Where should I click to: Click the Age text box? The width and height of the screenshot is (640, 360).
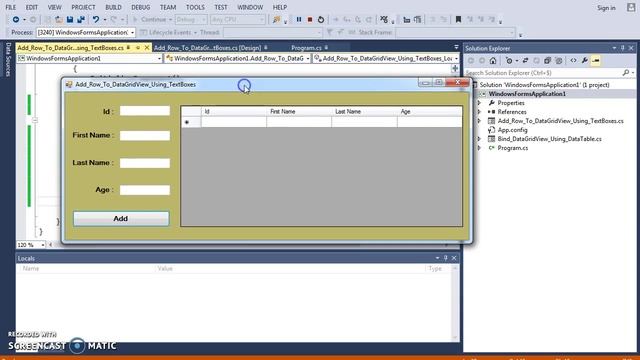(x=145, y=190)
